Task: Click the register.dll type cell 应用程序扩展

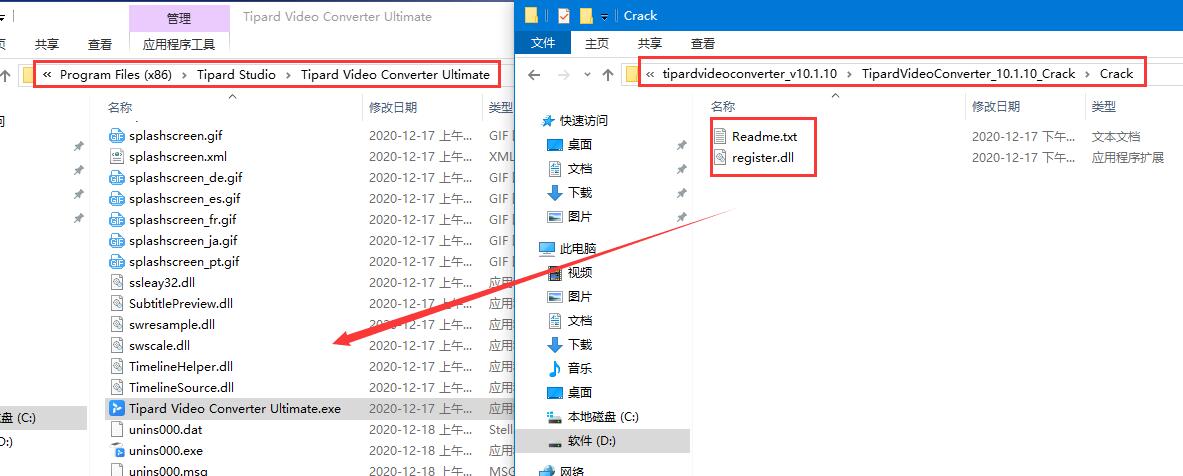Action: tap(1128, 158)
